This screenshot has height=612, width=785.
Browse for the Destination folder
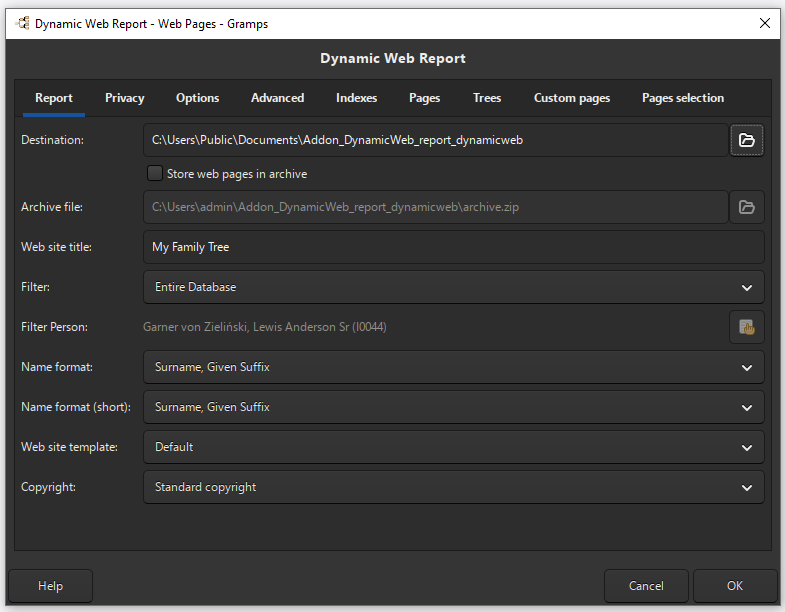[746, 140]
